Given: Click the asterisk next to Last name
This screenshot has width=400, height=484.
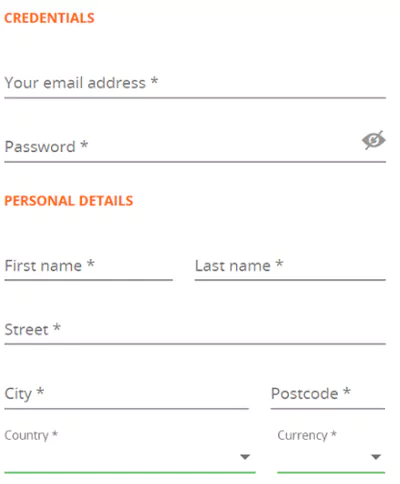Looking at the screenshot, I should coord(279,264).
